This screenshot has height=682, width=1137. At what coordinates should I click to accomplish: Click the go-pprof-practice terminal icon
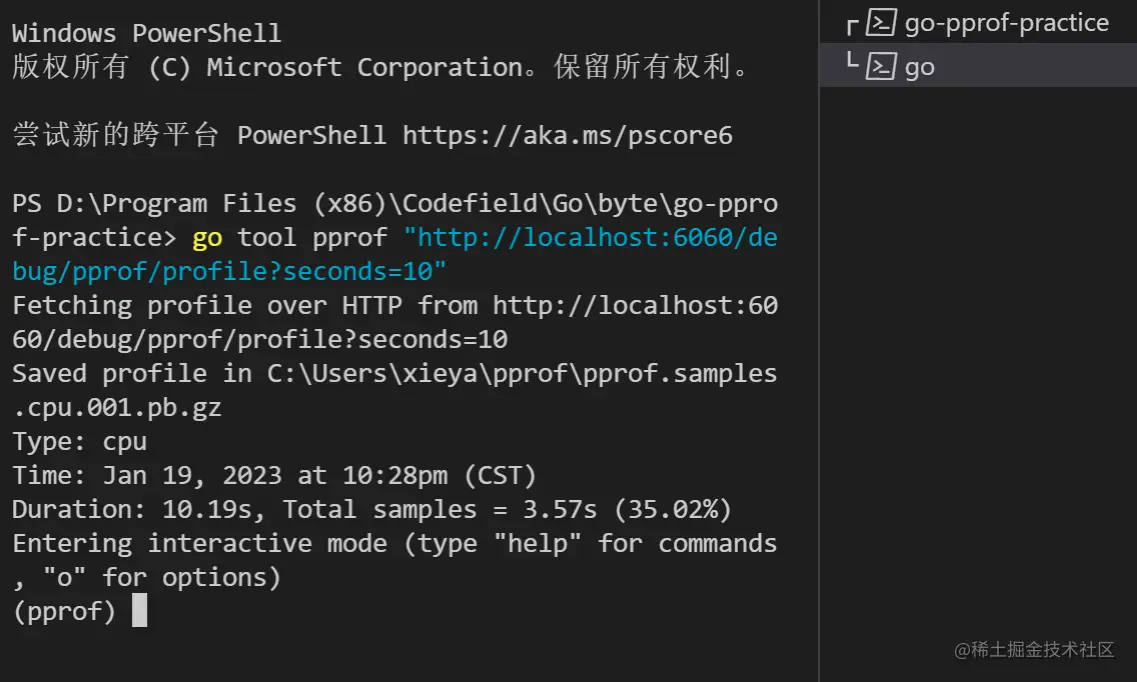881,23
